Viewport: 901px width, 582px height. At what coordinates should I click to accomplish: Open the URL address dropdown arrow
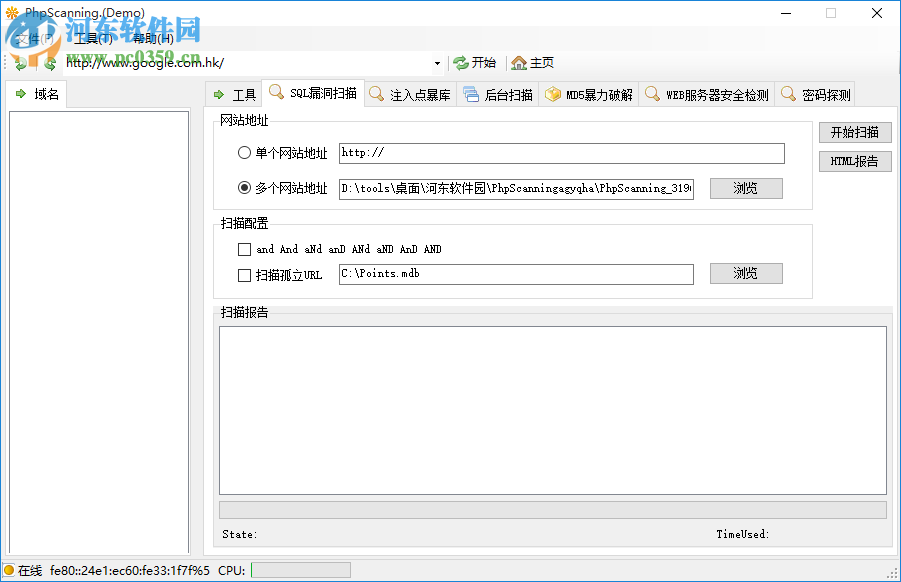tap(436, 62)
